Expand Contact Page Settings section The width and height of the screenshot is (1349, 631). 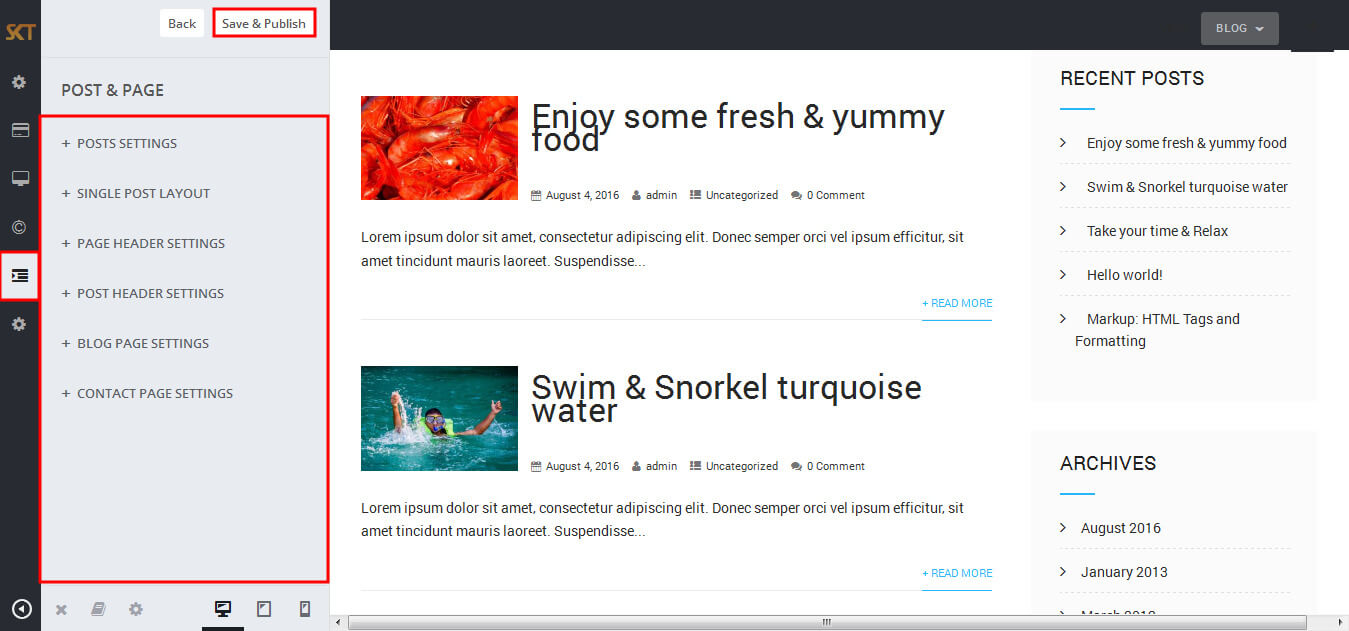pyautogui.click(x=147, y=393)
